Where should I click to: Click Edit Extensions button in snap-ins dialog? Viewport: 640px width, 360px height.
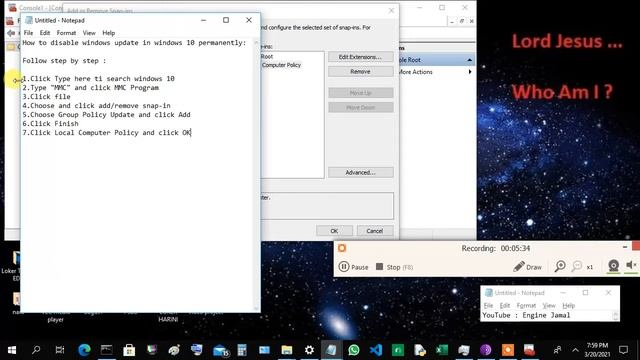click(360, 57)
